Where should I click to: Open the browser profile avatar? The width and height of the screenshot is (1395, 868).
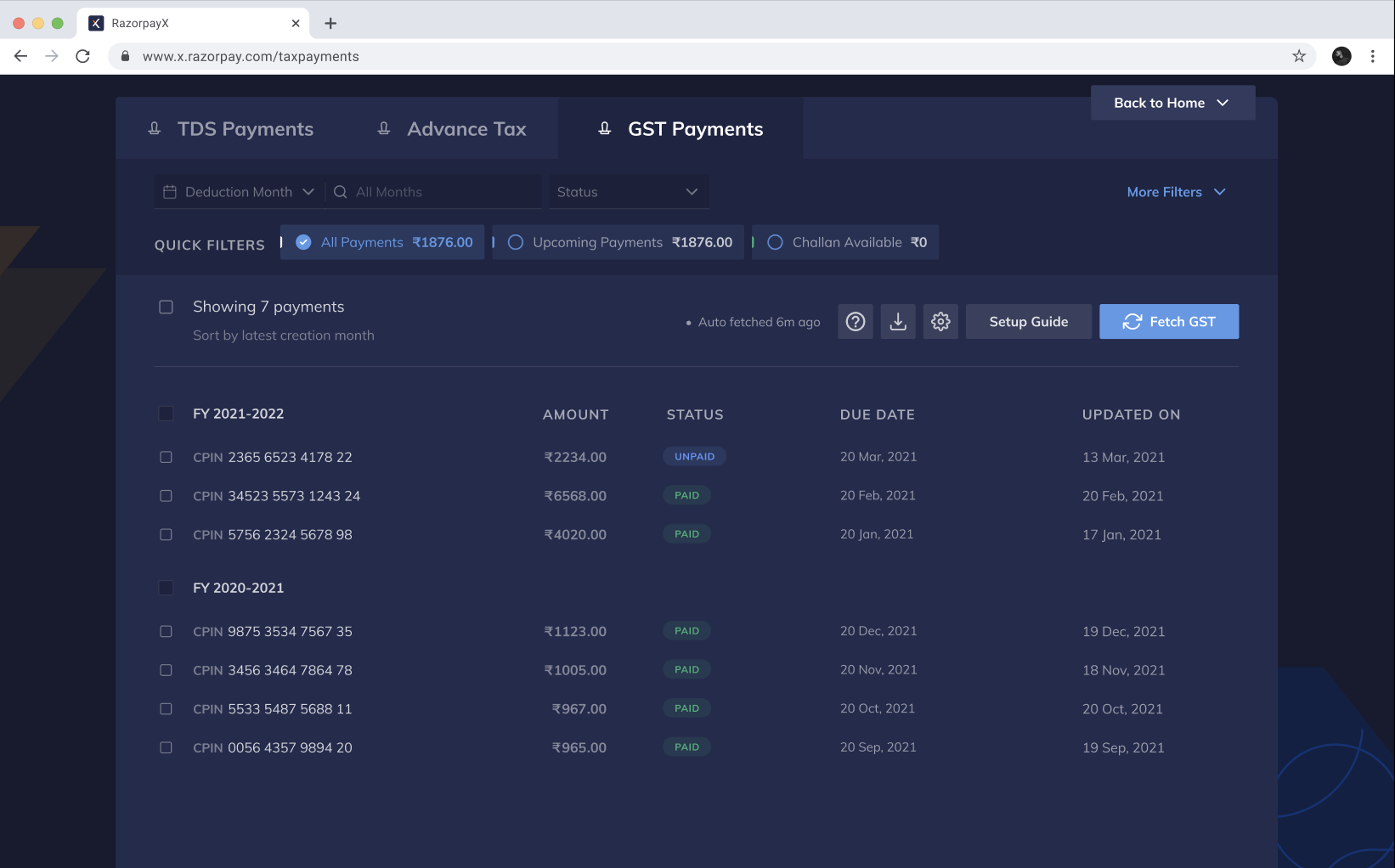(1341, 56)
